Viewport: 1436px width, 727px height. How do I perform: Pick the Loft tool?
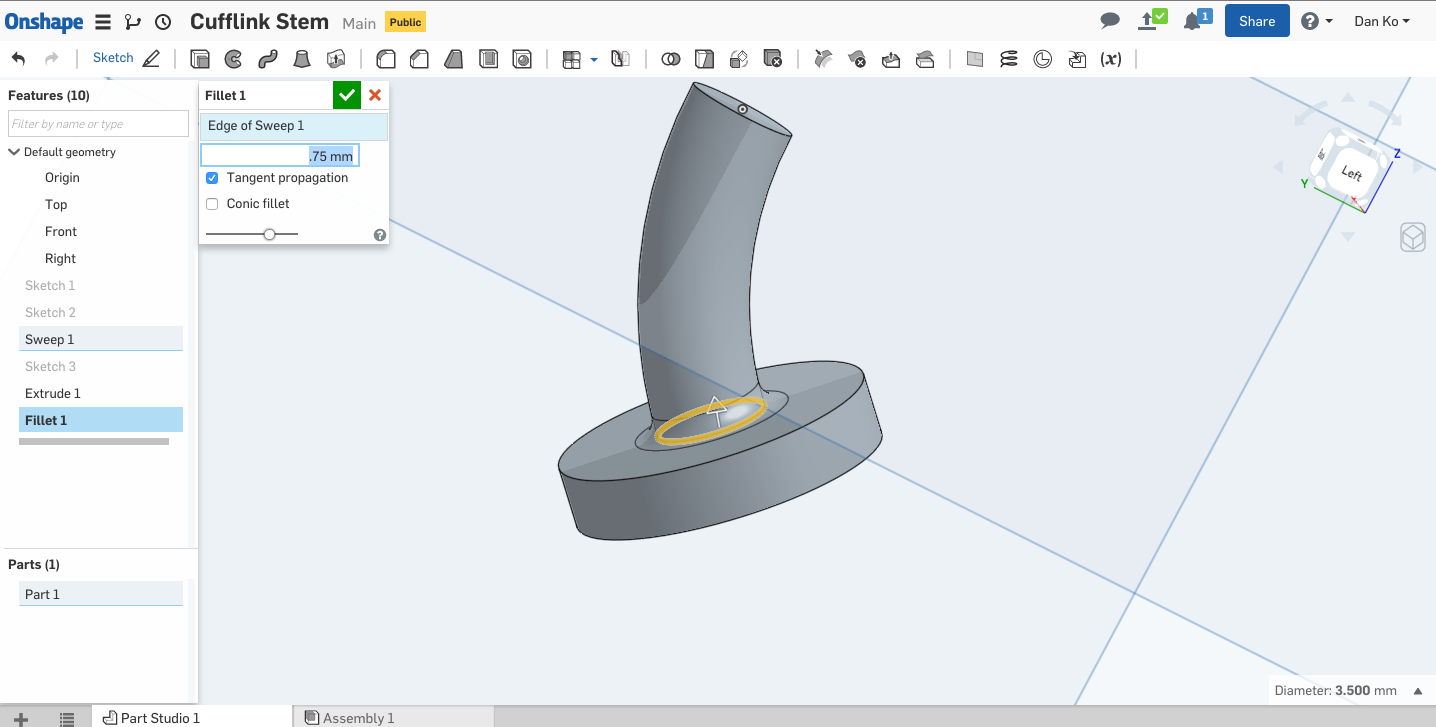point(301,59)
